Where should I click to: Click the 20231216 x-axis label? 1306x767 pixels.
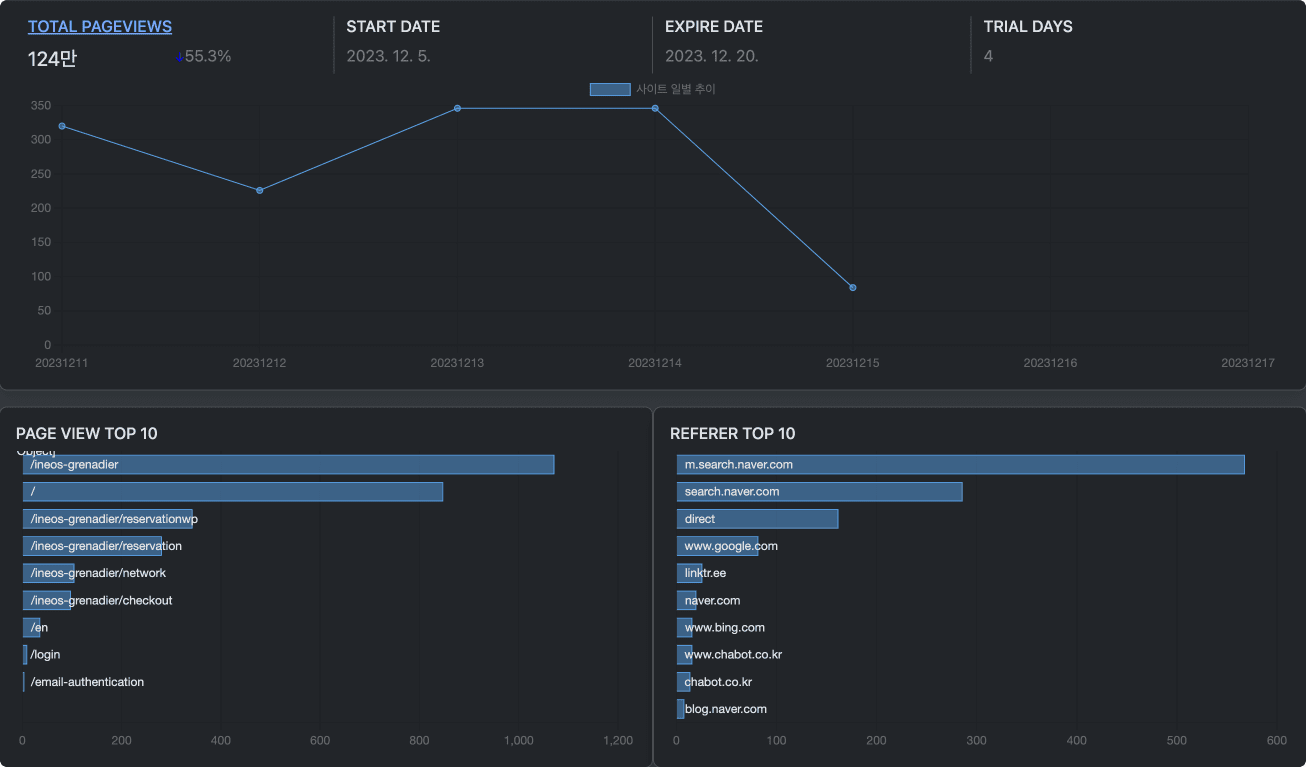(x=1050, y=363)
